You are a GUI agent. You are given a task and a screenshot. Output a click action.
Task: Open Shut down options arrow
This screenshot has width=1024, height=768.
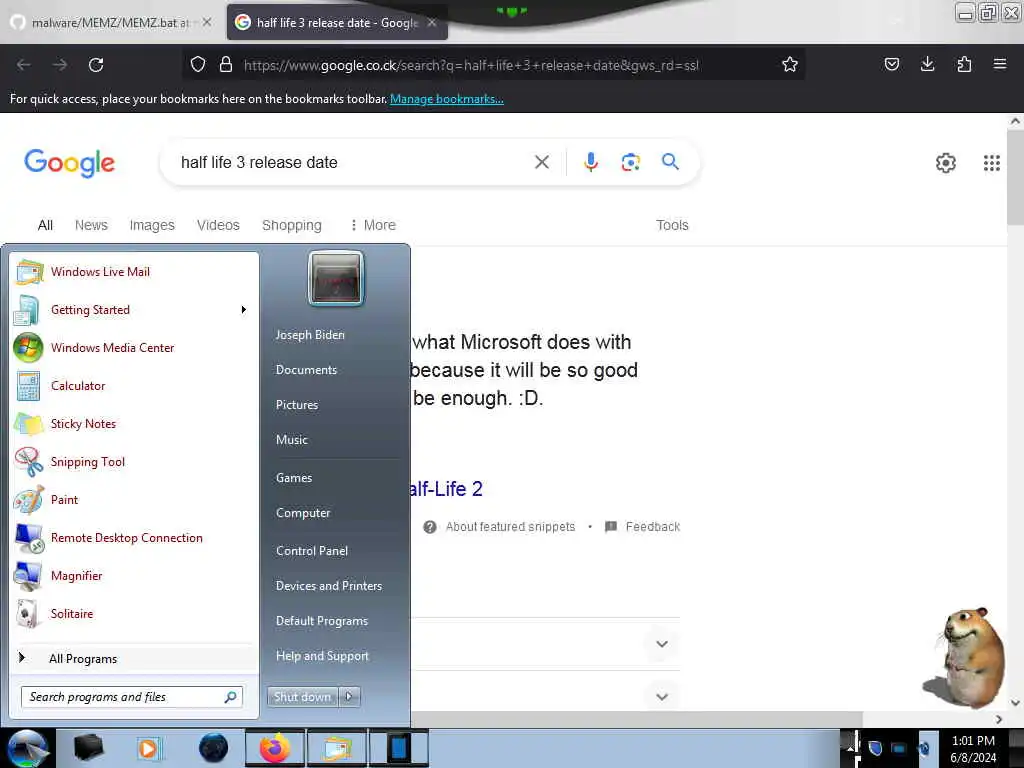pyautogui.click(x=349, y=697)
